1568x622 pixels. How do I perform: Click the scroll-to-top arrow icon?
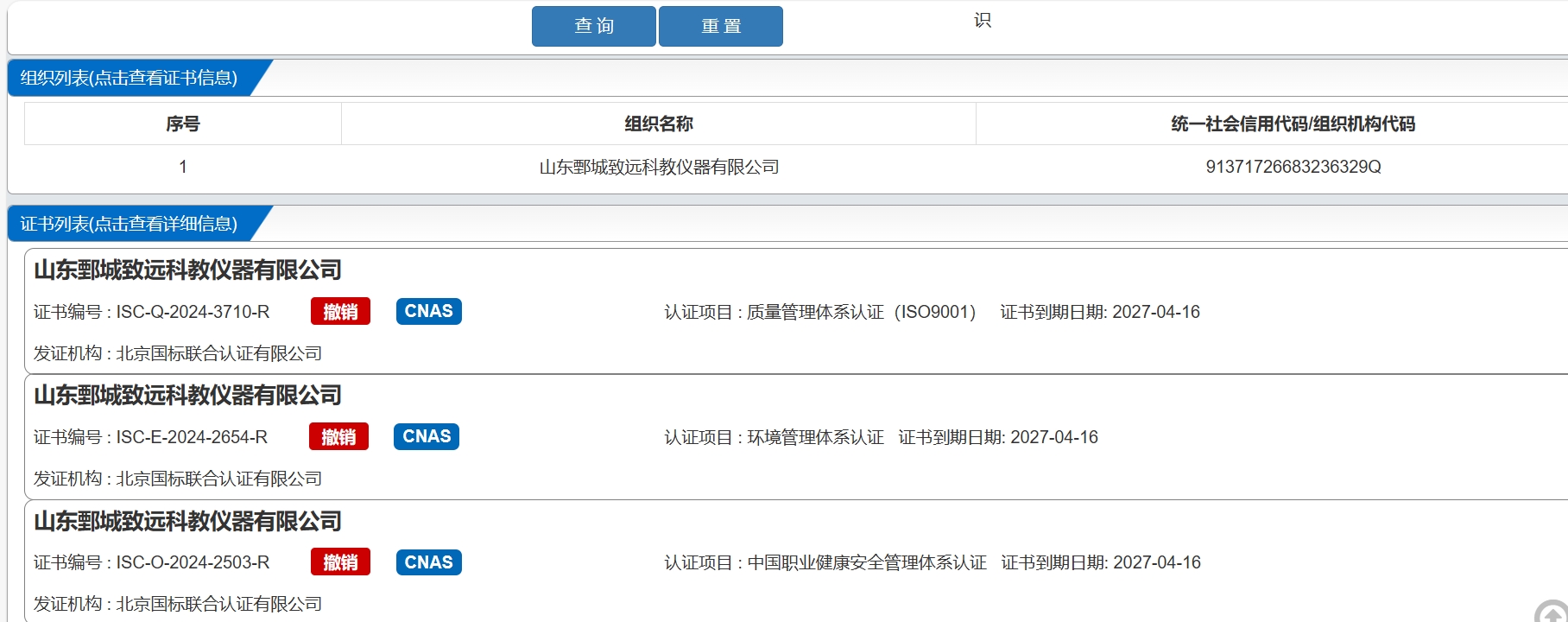click(1552, 612)
